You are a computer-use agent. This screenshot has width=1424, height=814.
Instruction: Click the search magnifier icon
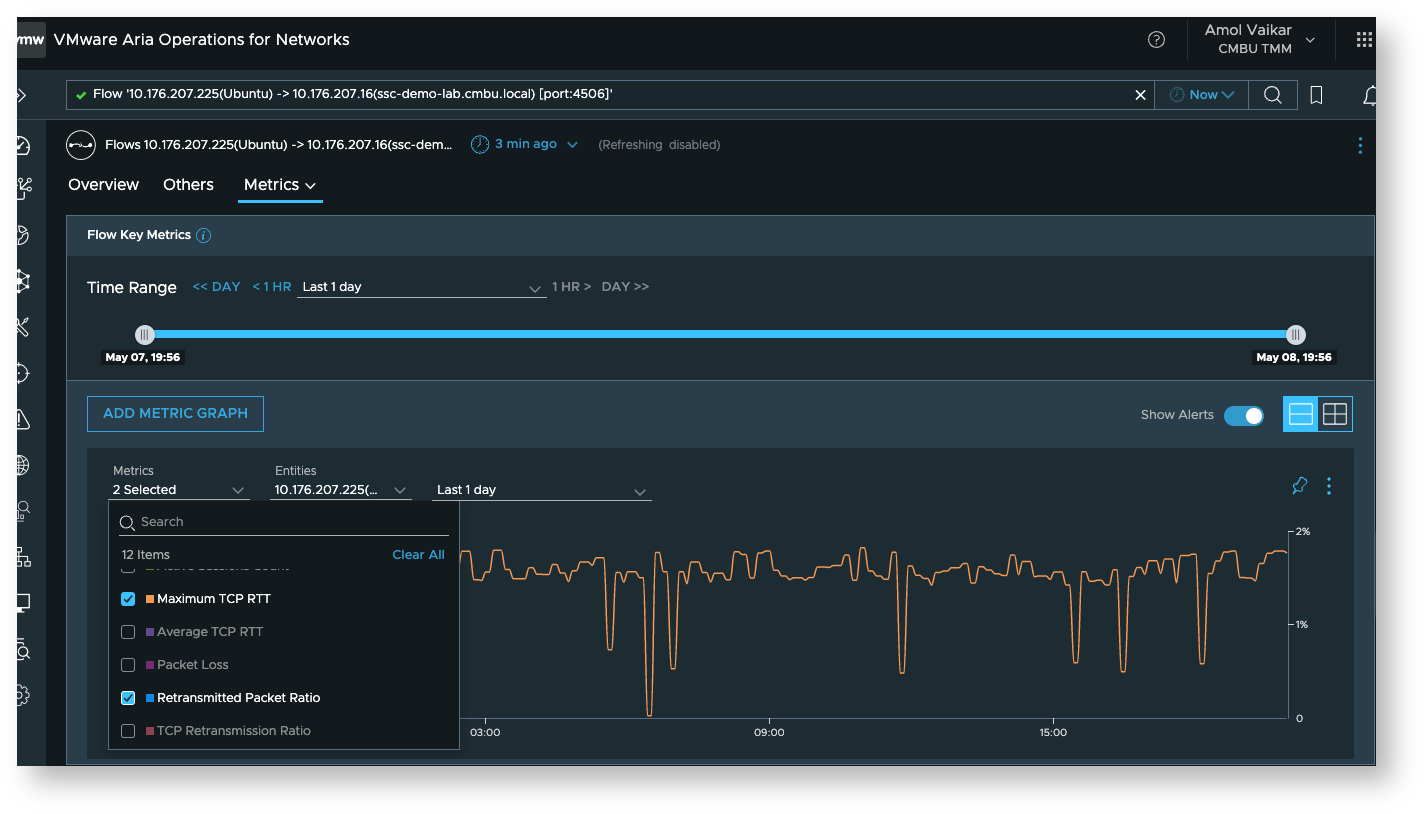click(x=1272, y=95)
